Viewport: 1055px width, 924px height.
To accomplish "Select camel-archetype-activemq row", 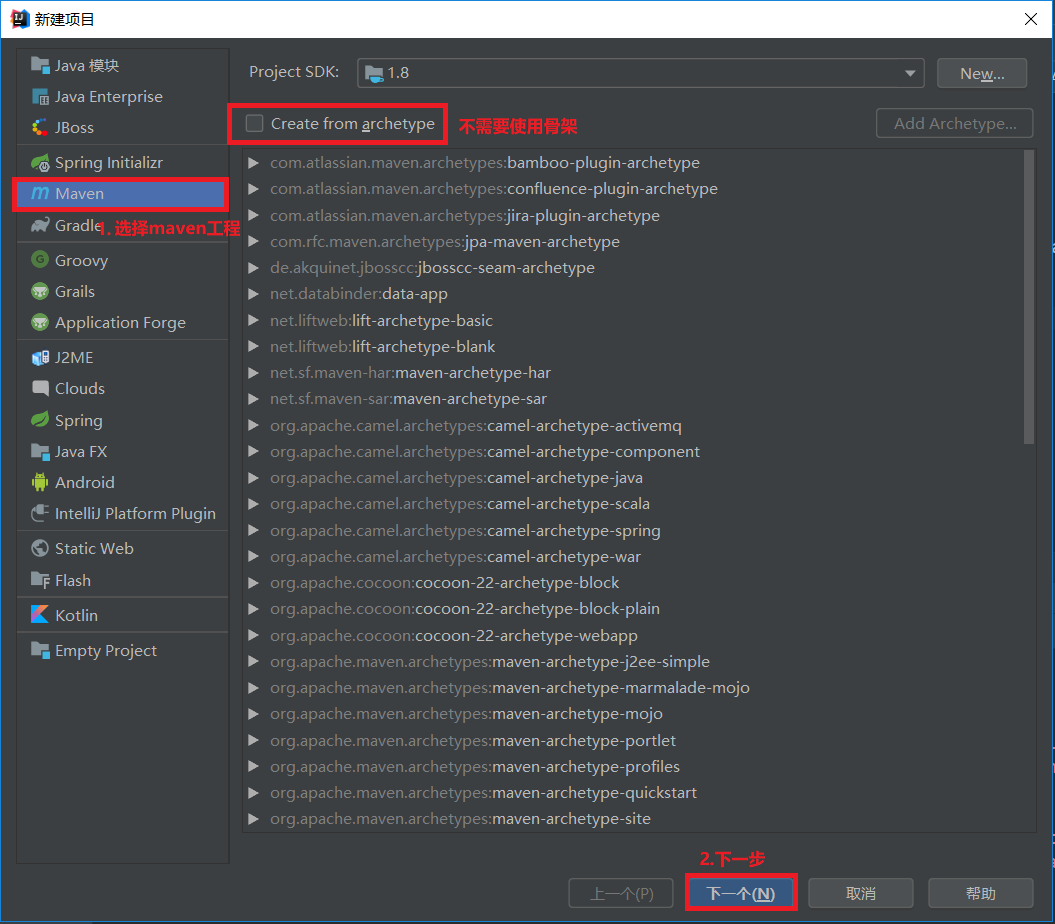I will [632, 425].
